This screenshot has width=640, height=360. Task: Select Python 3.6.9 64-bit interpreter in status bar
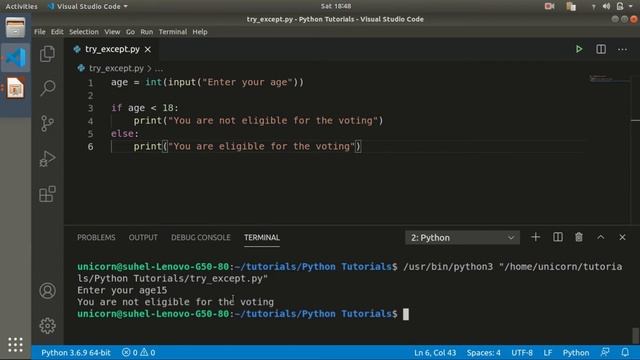(76, 353)
